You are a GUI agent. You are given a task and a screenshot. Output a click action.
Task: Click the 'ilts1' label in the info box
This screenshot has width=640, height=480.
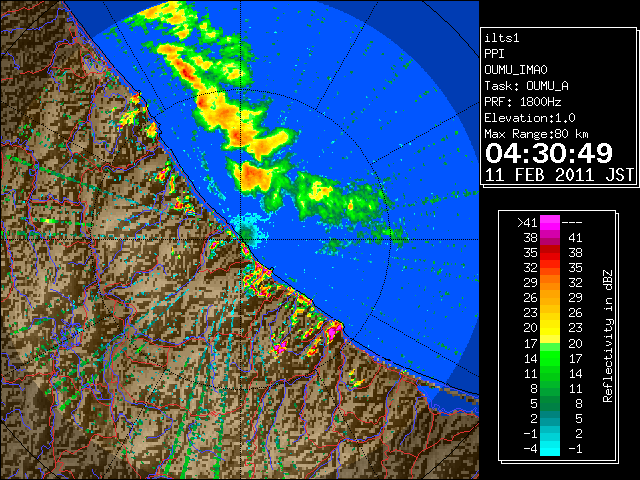pyautogui.click(x=502, y=38)
